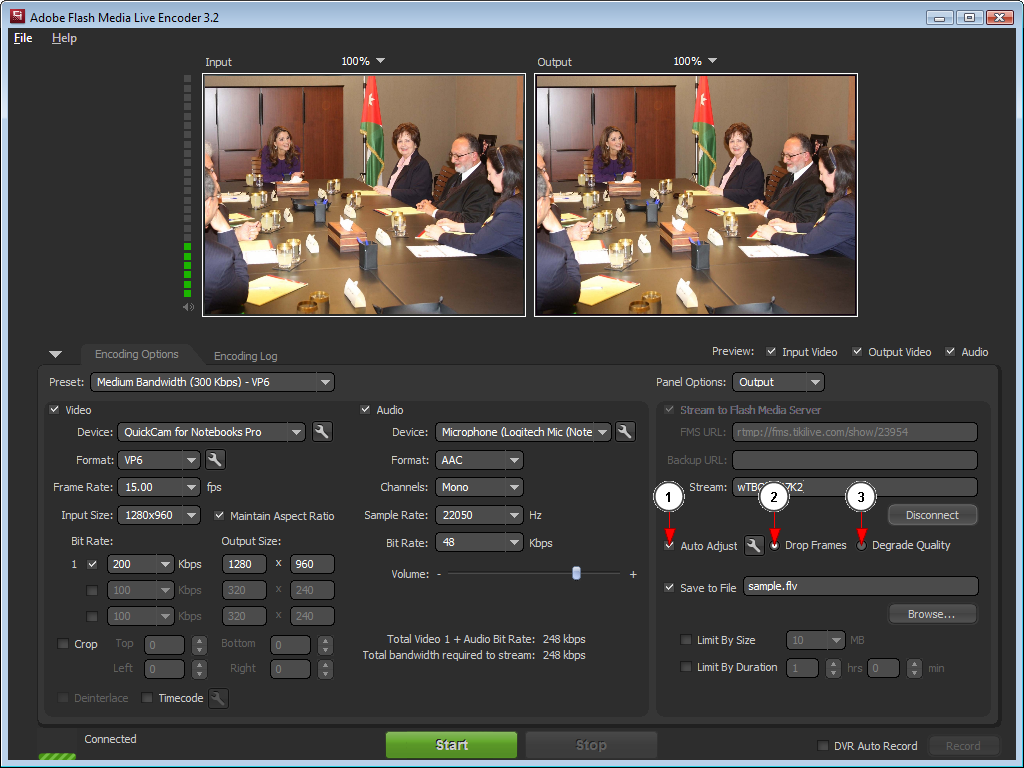The image size is (1024, 768).
Task: Click the Volume slider handle
Action: [x=576, y=573]
